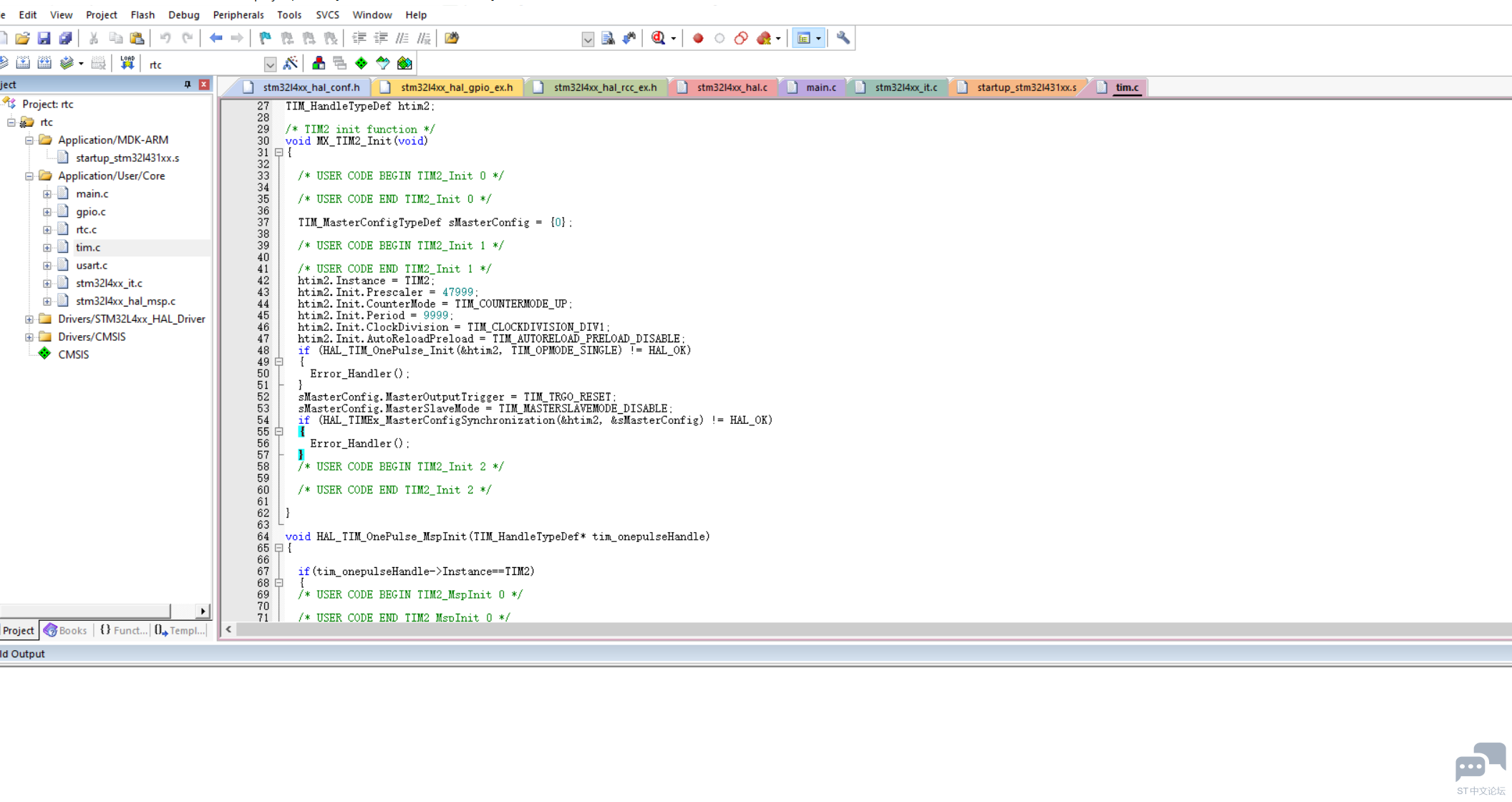This screenshot has height=802, width=1512.
Task: Disable all breakpoints icon
Action: tap(741, 38)
